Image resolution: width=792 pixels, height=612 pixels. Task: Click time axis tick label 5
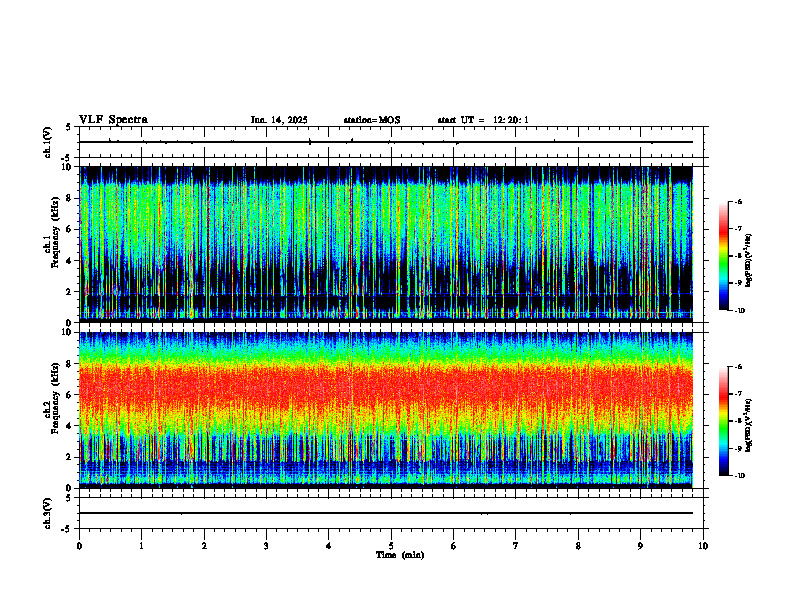391,546
